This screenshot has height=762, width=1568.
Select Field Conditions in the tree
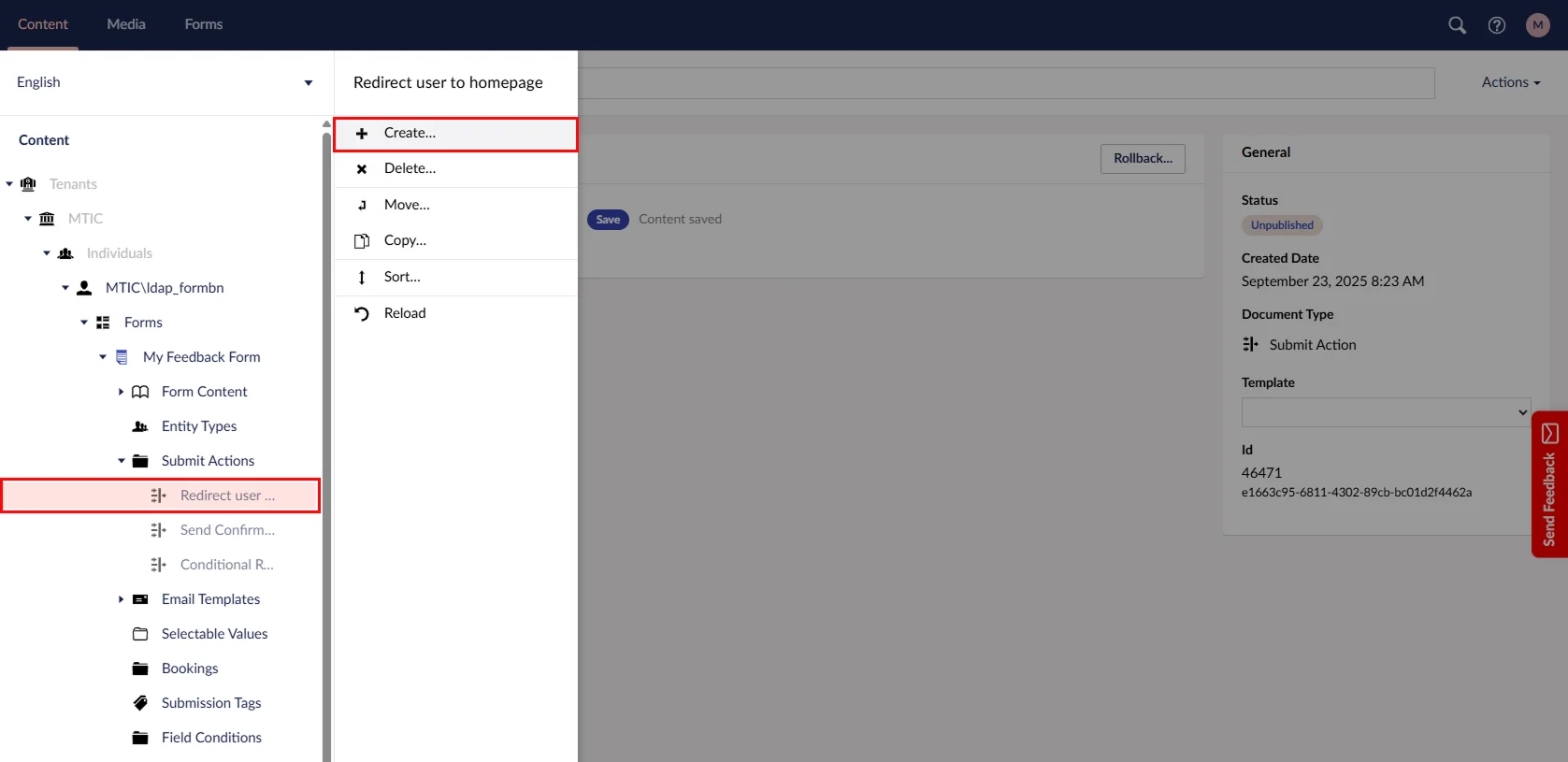(x=211, y=738)
